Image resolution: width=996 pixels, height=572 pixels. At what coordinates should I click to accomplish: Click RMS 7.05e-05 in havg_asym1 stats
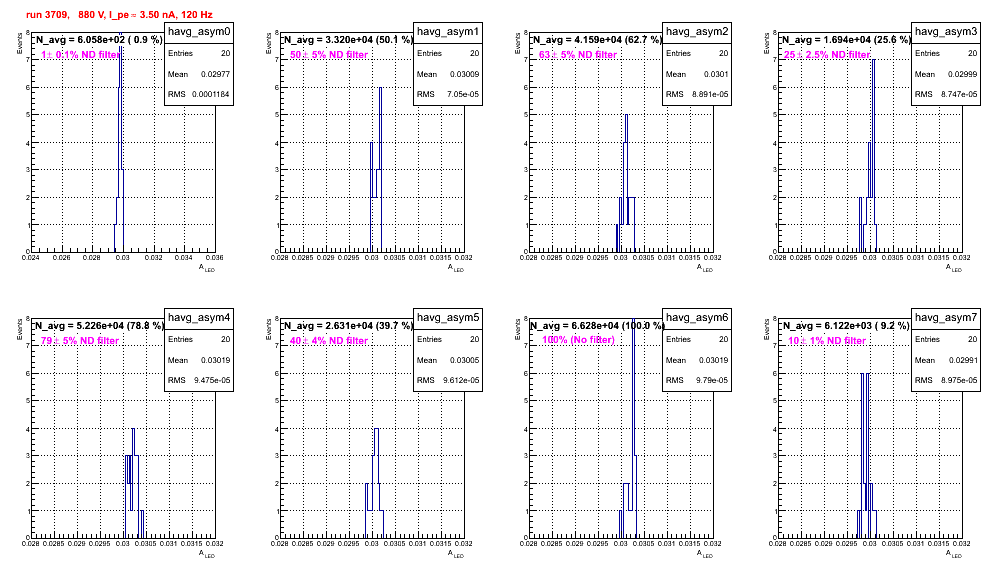tap(448, 95)
